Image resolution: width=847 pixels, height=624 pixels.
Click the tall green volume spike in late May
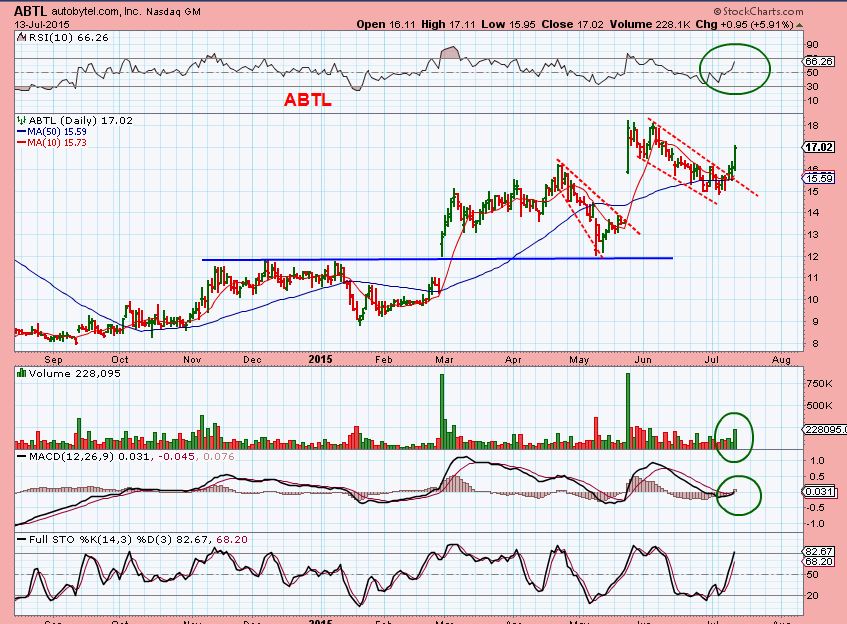(628, 411)
